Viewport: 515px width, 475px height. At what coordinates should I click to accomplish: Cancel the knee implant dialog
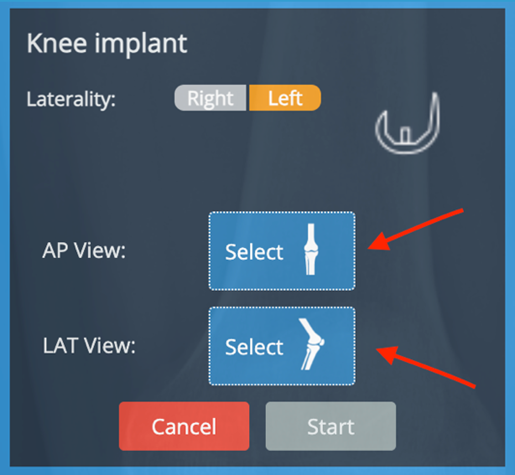[184, 426]
